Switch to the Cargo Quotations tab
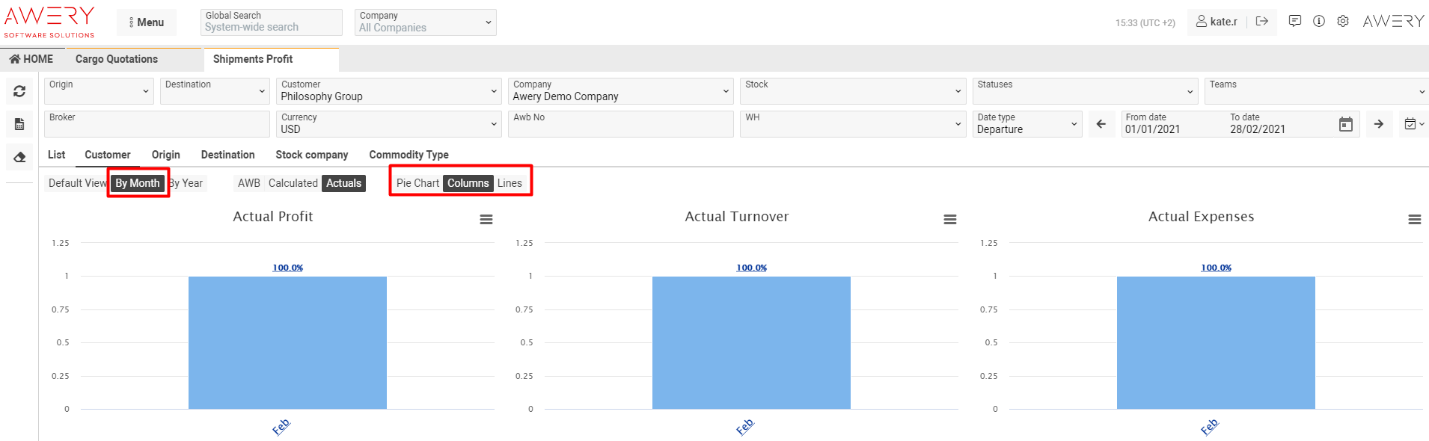Viewport: 1429px width, 441px height. (116, 59)
